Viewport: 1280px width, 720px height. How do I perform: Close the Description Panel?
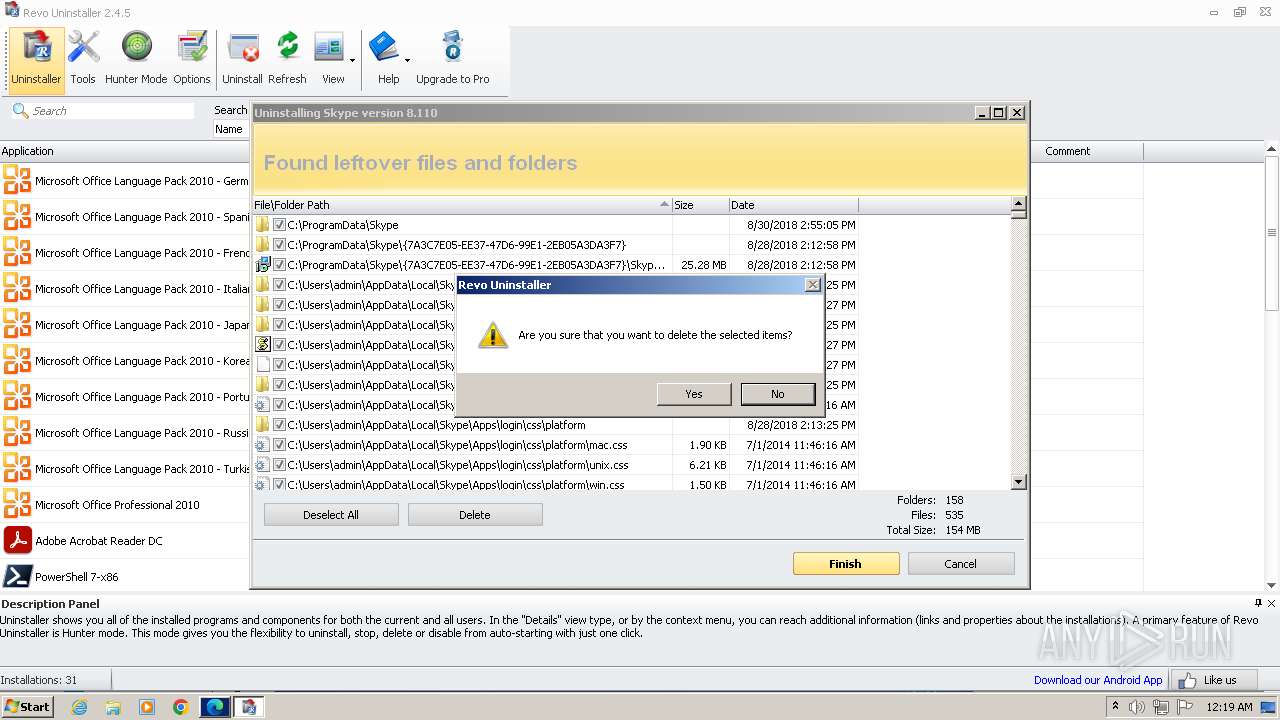coord(1272,603)
